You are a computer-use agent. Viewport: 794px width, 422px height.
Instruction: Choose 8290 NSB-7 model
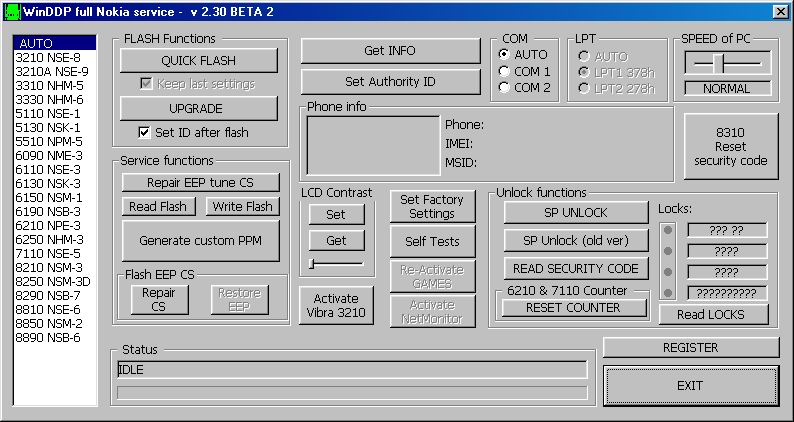coord(55,296)
